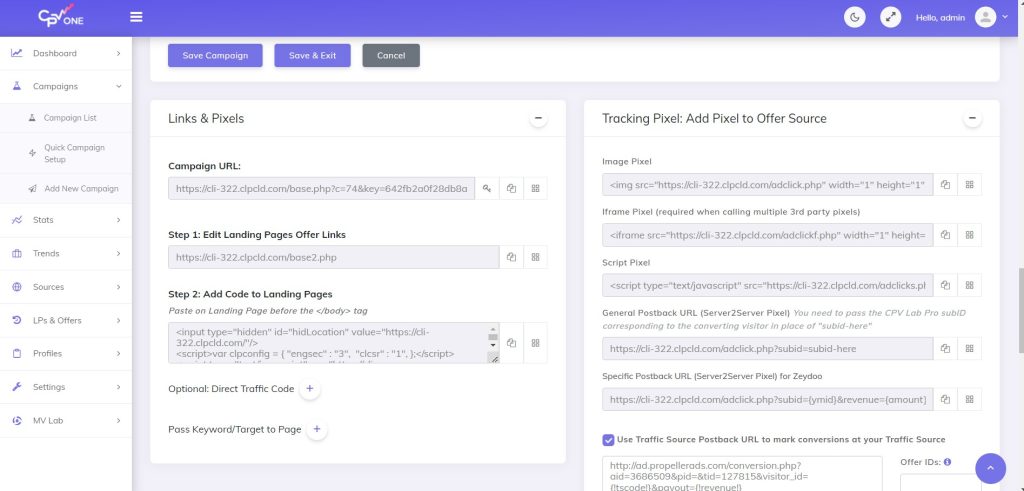The image size is (1024, 491).
Task: Click the General Postback URL field
Action: point(767,349)
